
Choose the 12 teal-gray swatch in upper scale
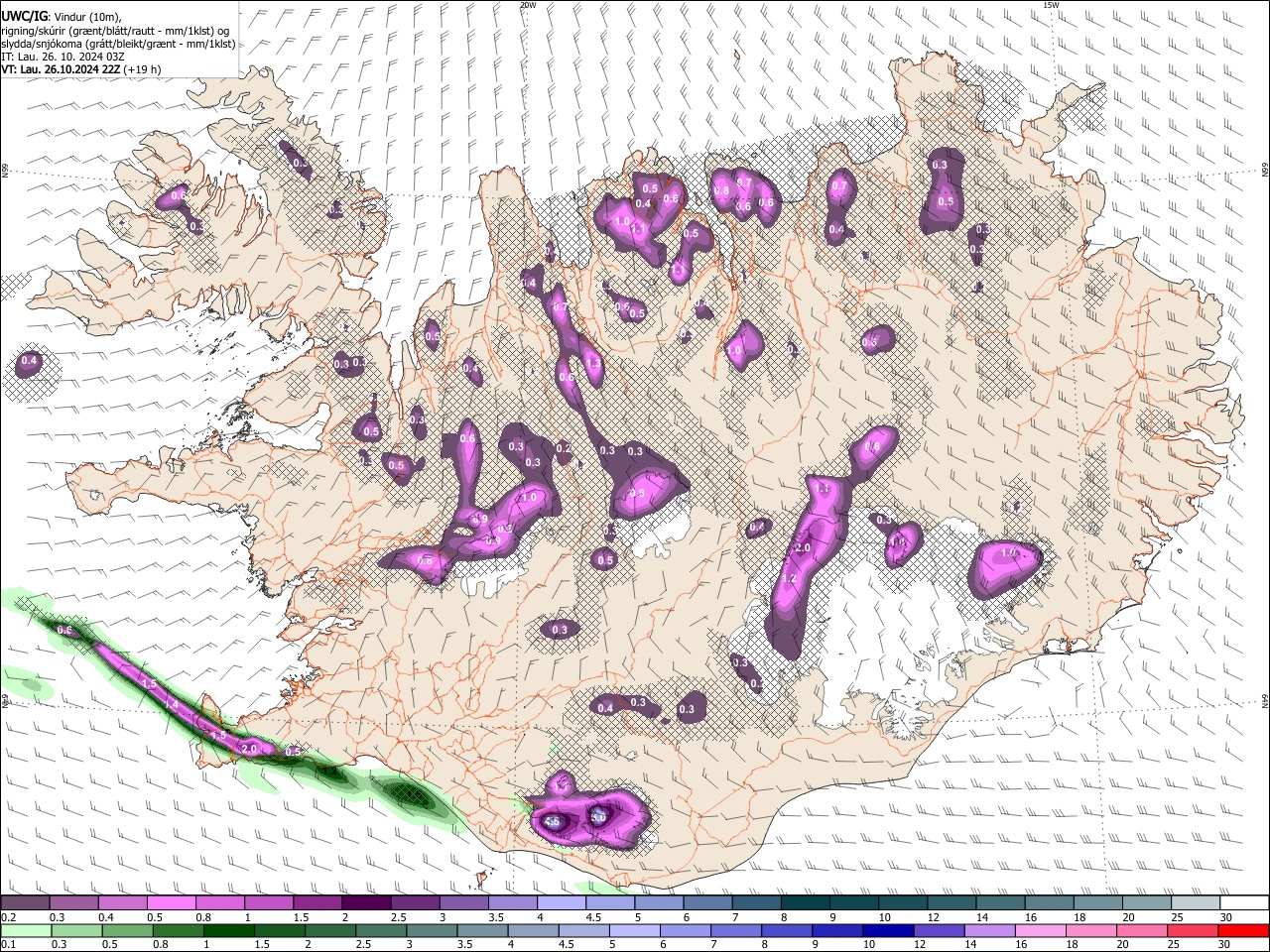[x=952, y=903]
